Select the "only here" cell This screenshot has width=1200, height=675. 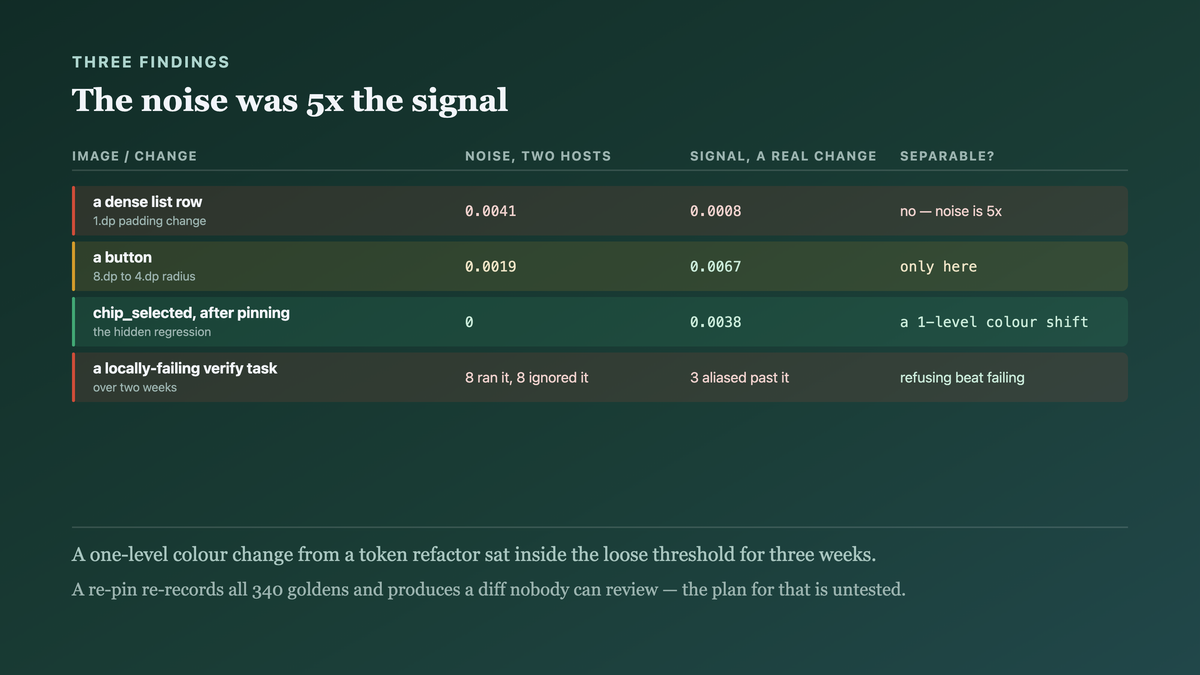click(x=939, y=267)
